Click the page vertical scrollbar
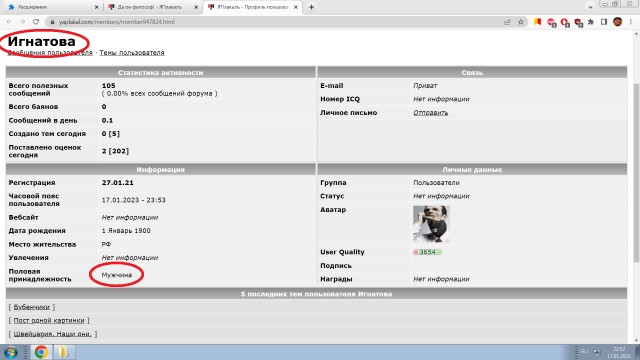The width and height of the screenshot is (640, 360). click(636, 172)
